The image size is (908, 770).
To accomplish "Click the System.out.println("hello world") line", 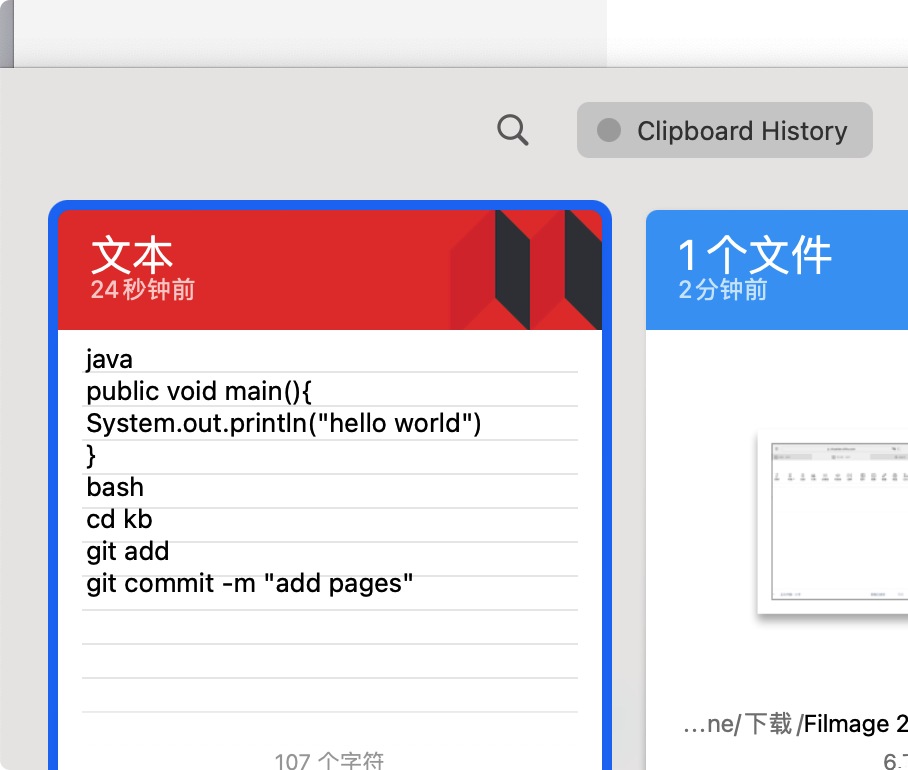I will coord(284,423).
